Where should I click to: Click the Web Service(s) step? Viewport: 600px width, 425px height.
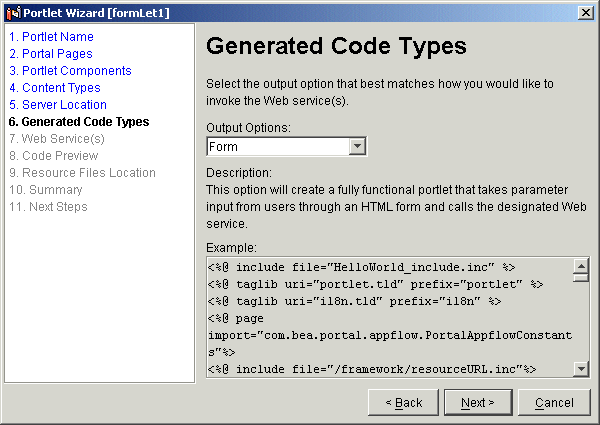click(56, 139)
